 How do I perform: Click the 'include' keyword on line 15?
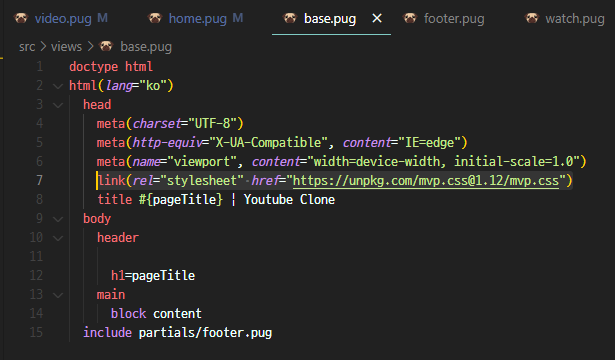pyautogui.click(x=107, y=333)
